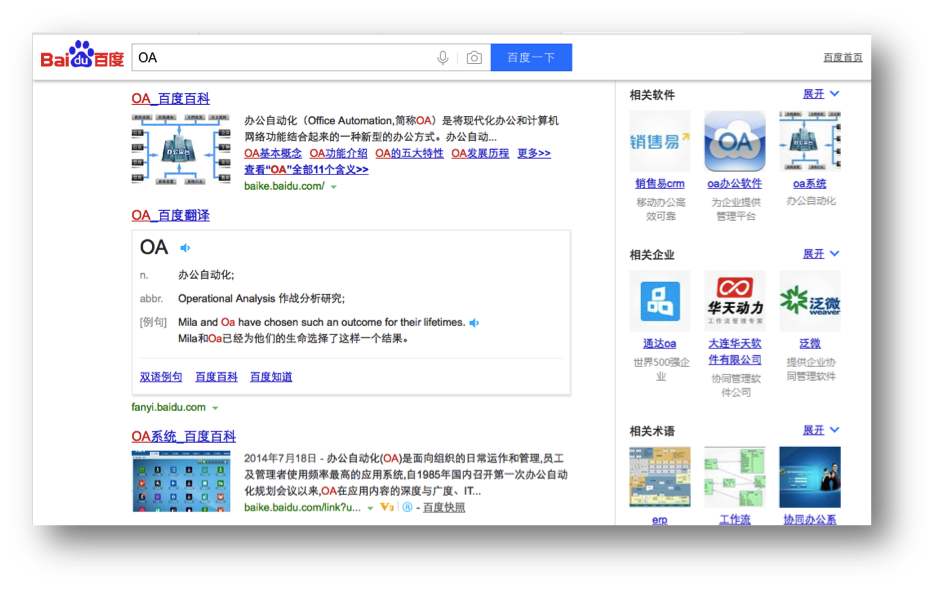Open 大连华天软件有限公司 link
The width and height of the screenshot is (936, 590).
click(735, 352)
